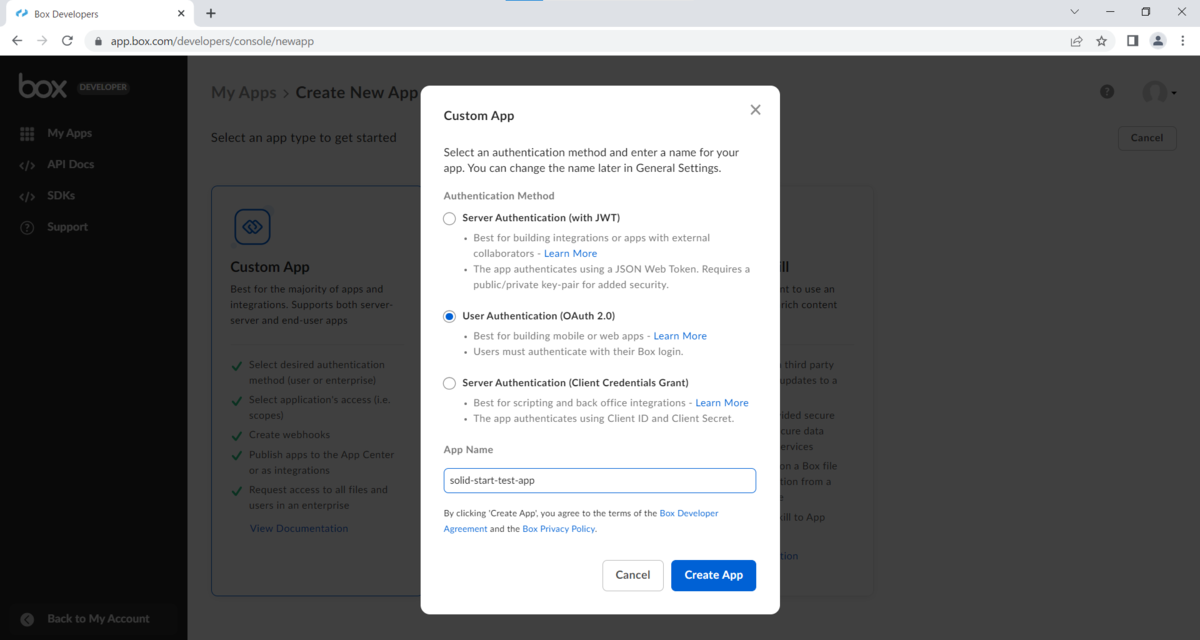Image resolution: width=1200 pixels, height=640 pixels.
Task: Click the Custom App card icon
Action: [252, 227]
